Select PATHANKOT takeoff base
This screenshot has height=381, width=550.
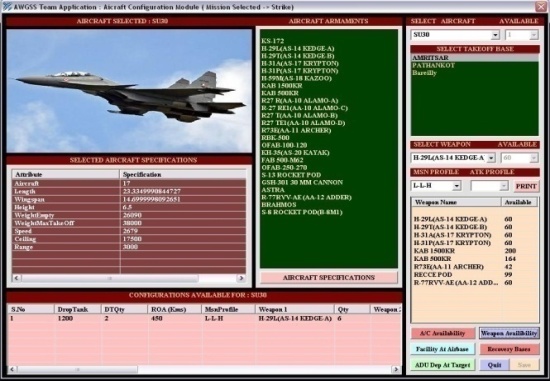tap(475, 66)
